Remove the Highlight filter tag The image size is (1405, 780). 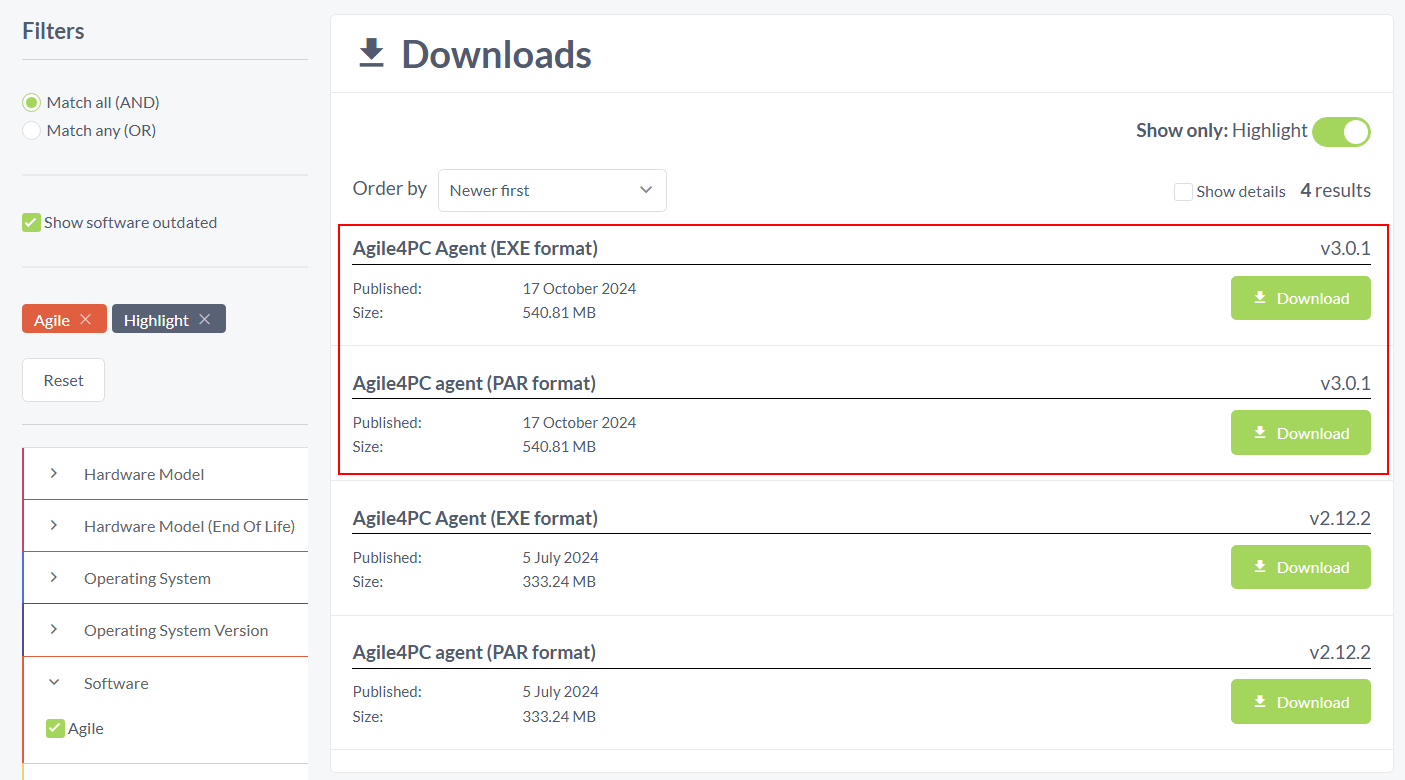coord(204,319)
